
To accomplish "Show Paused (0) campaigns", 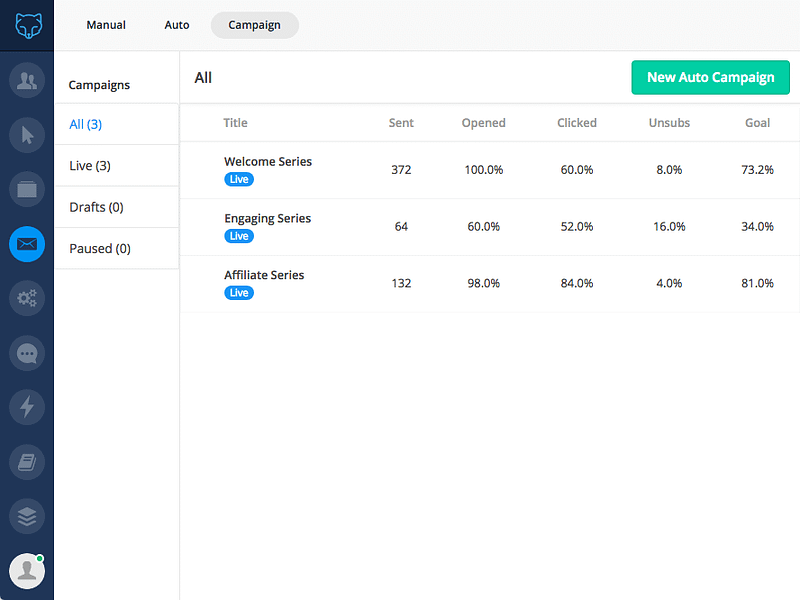I will 116,248.
